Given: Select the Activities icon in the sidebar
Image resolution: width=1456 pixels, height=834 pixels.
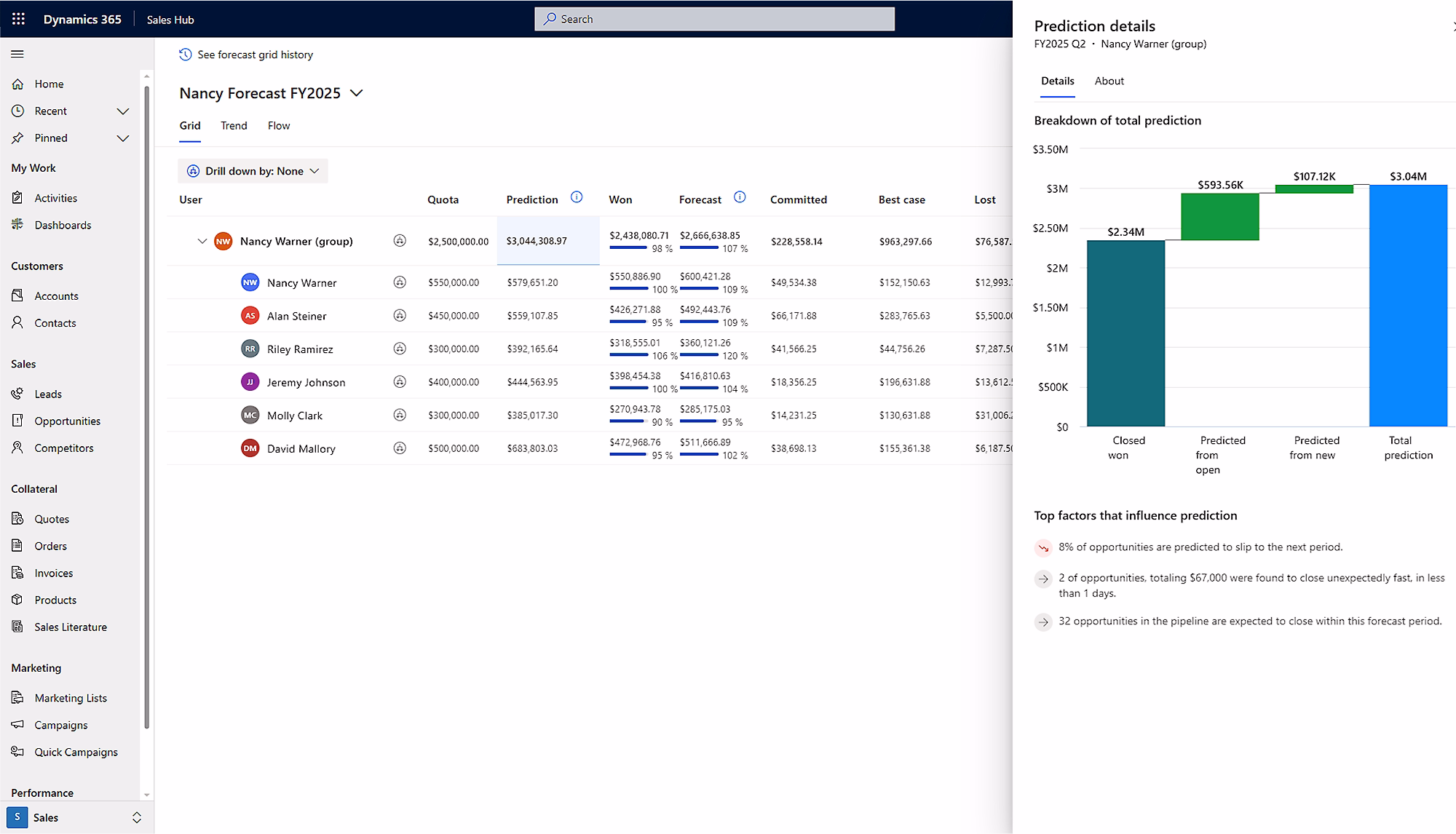Looking at the screenshot, I should pos(17,197).
